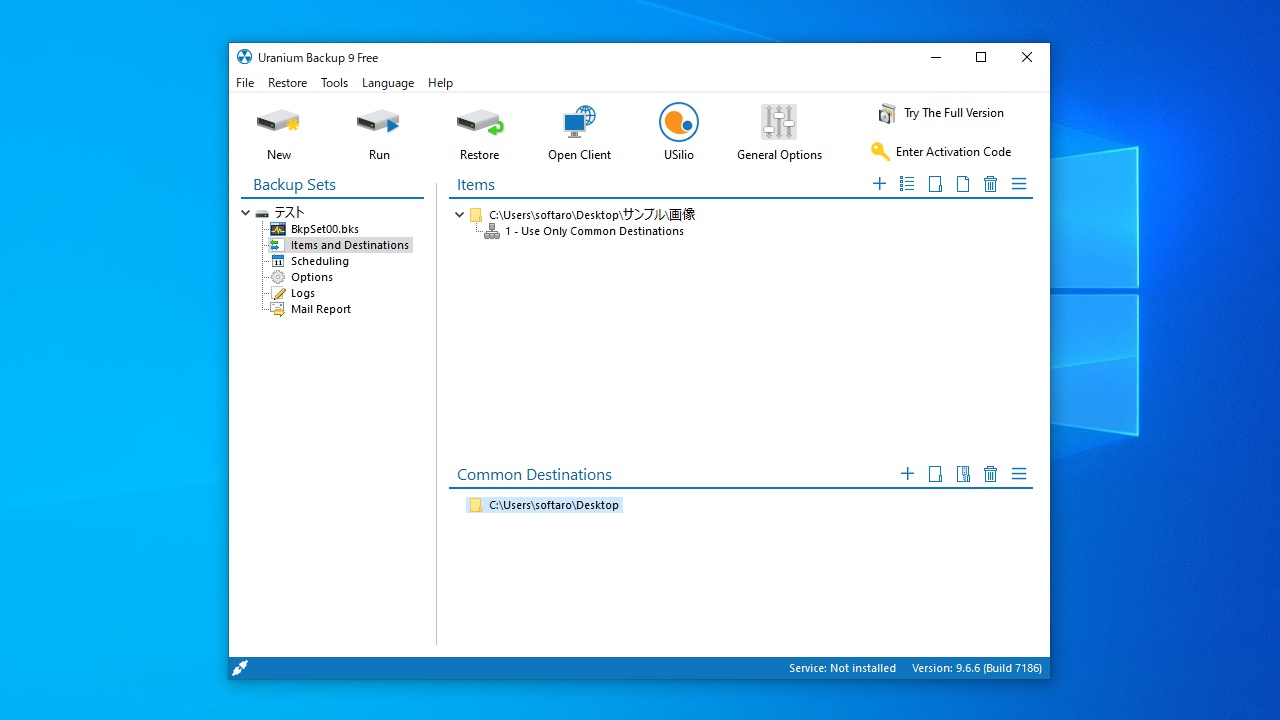
Task: Open General Options from the toolbar
Action: pyautogui.click(x=779, y=122)
